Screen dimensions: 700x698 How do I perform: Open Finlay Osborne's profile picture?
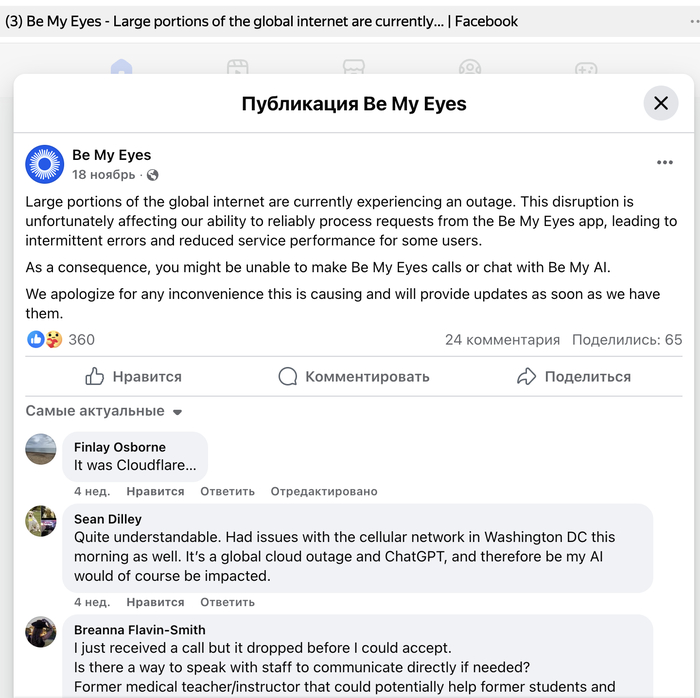tap(41, 449)
